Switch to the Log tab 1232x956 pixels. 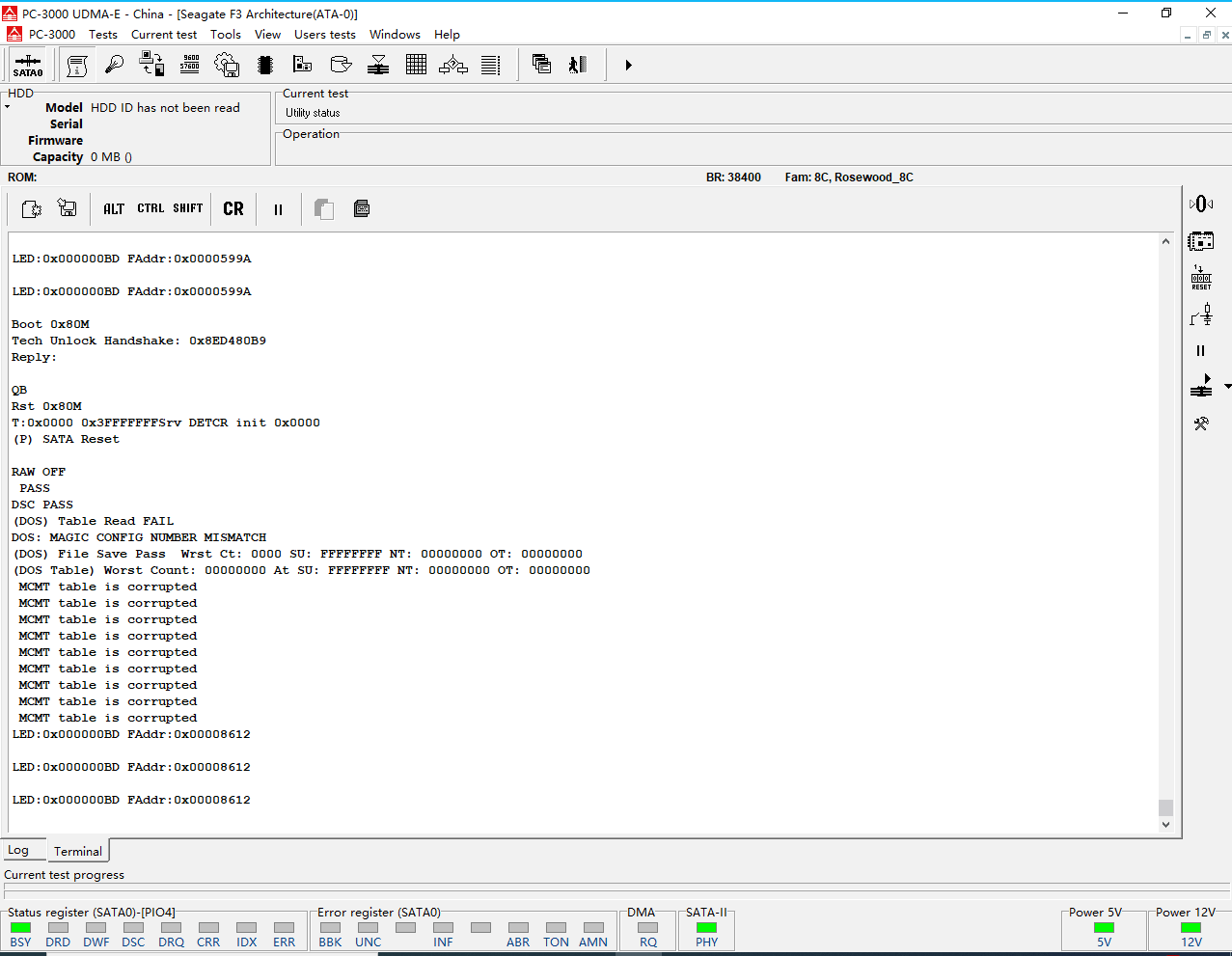tap(18, 850)
